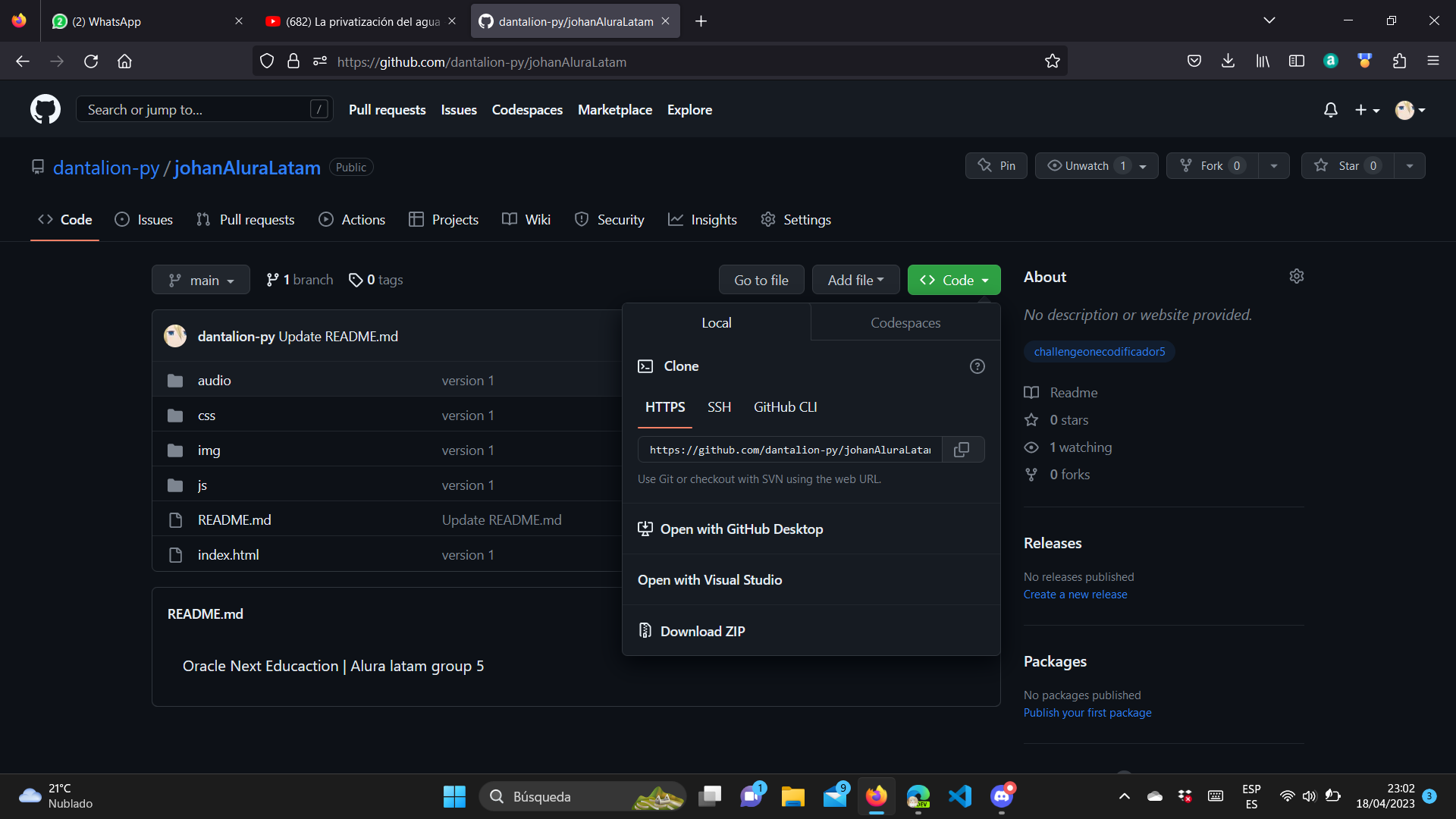Switch to the WhatsApp browser tab
Image resolution: width=1456 pixels, height=819 pixels.
point(148,21)
